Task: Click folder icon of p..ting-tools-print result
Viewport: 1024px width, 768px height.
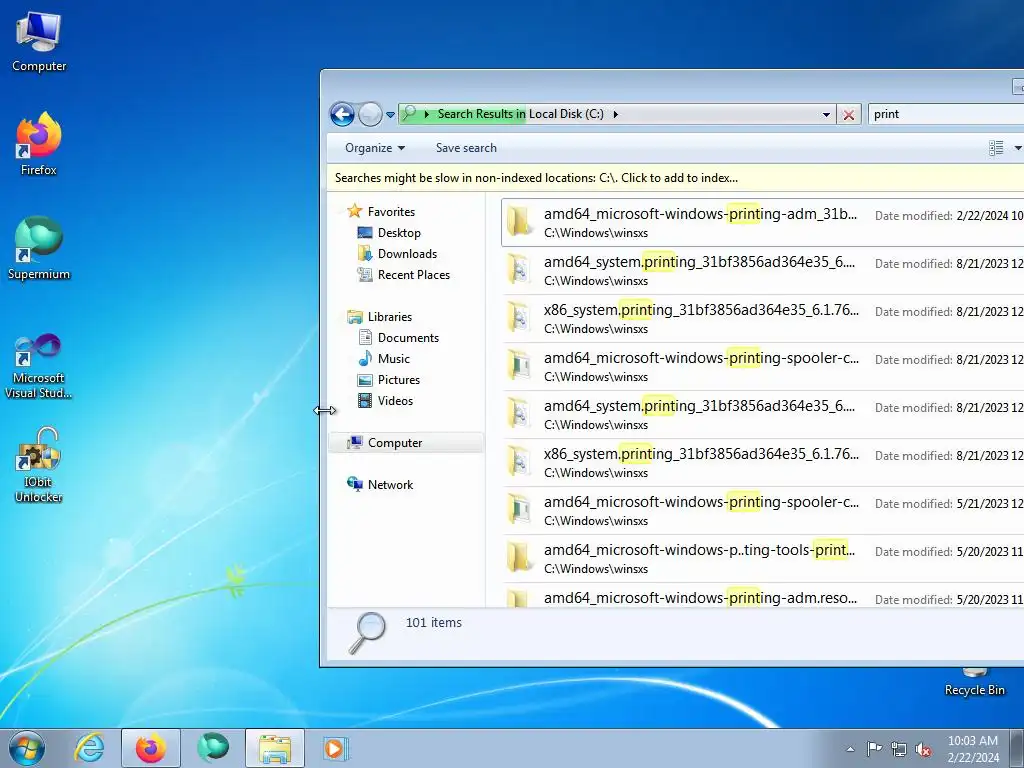Action: 520,558
